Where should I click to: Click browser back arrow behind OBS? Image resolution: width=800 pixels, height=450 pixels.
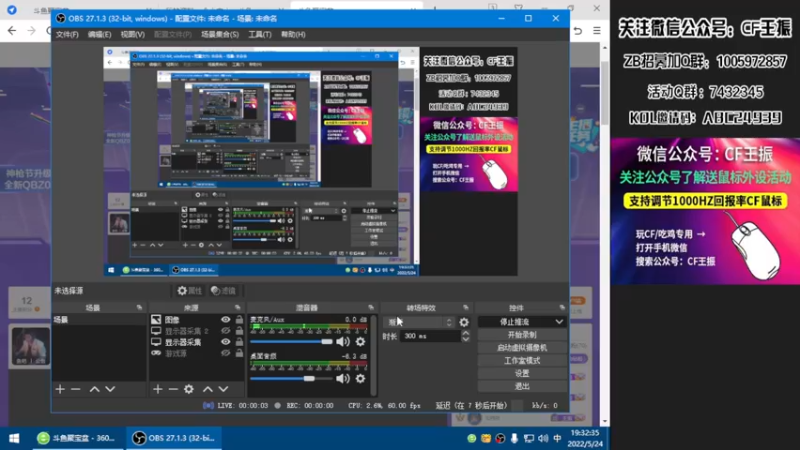pos(12,31)
